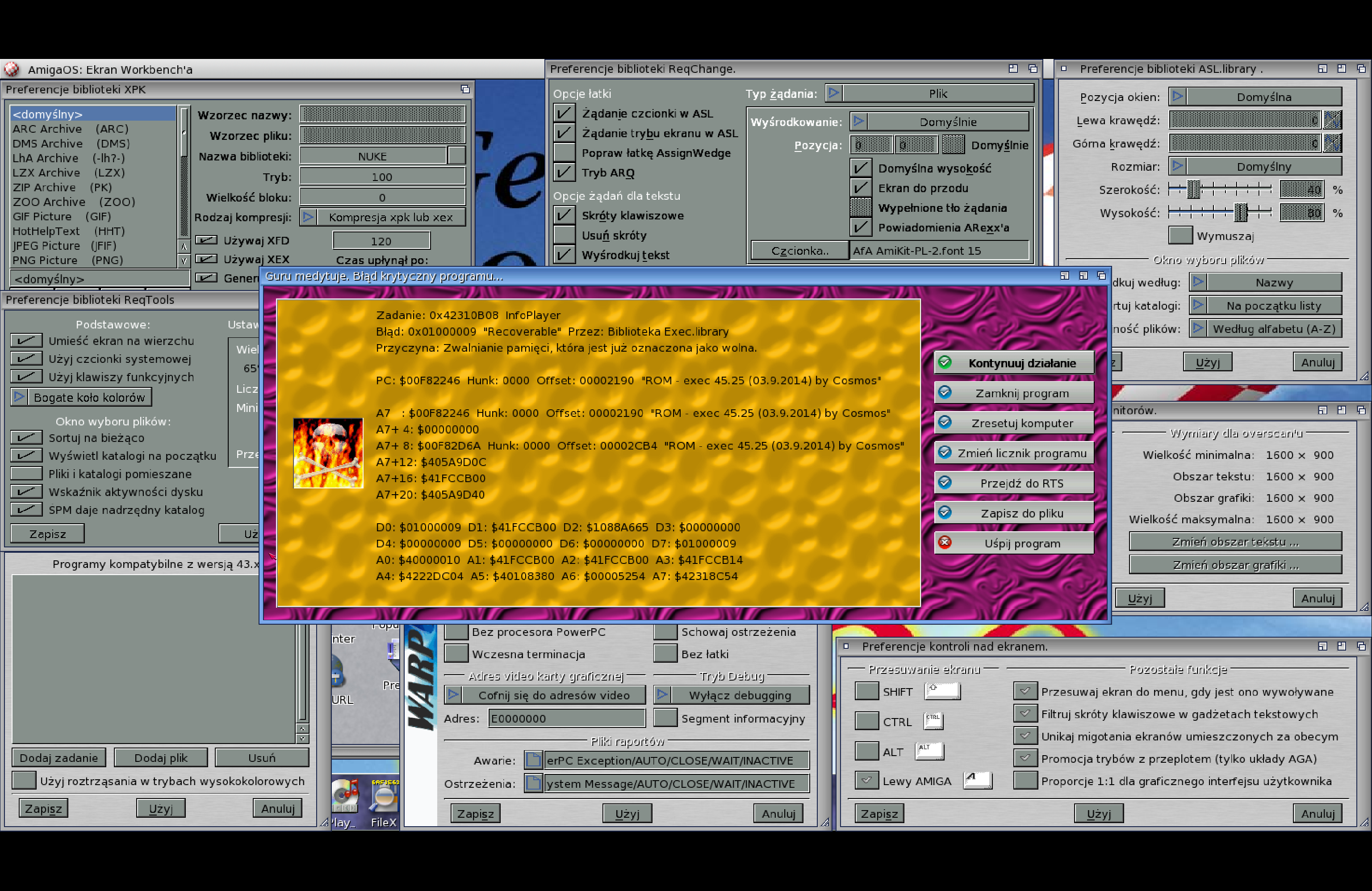Screen dimensions: 1372x891
Task: Toggle Używaj XFD checkbox
Action: pyautogui.click(x=206, y=240)
